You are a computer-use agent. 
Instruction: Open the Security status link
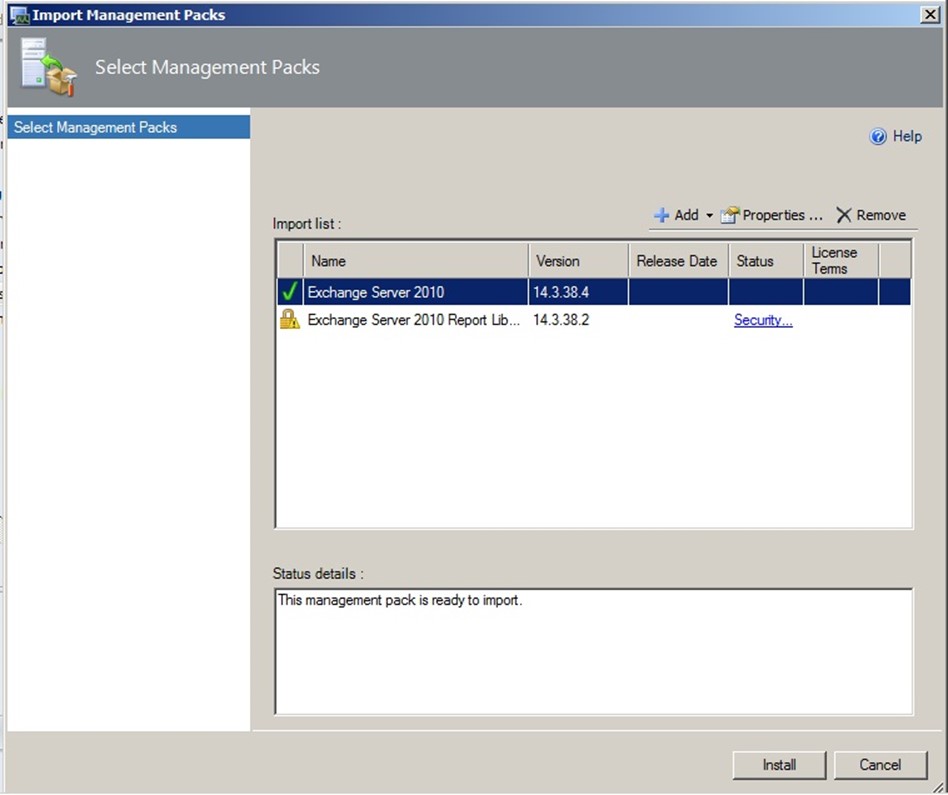[x=763, y=320]
